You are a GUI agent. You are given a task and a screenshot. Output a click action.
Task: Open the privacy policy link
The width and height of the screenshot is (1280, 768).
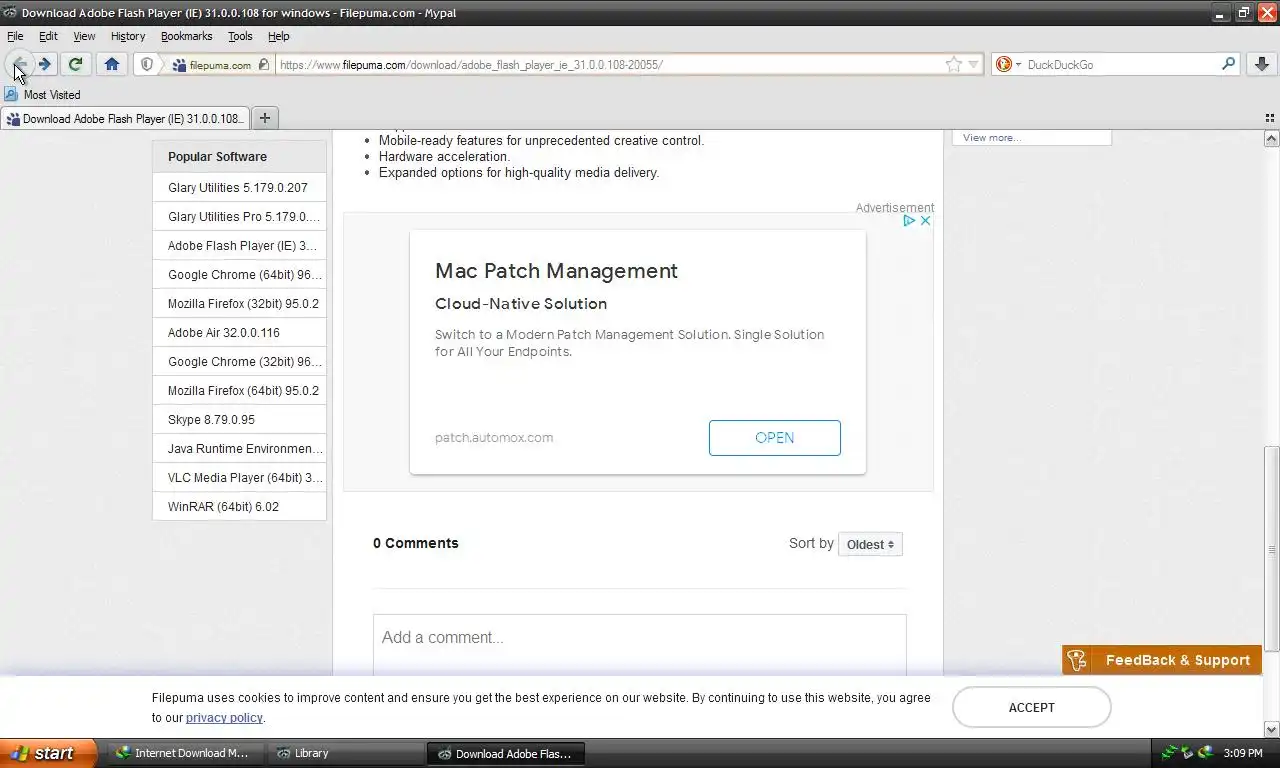[224, 718]
